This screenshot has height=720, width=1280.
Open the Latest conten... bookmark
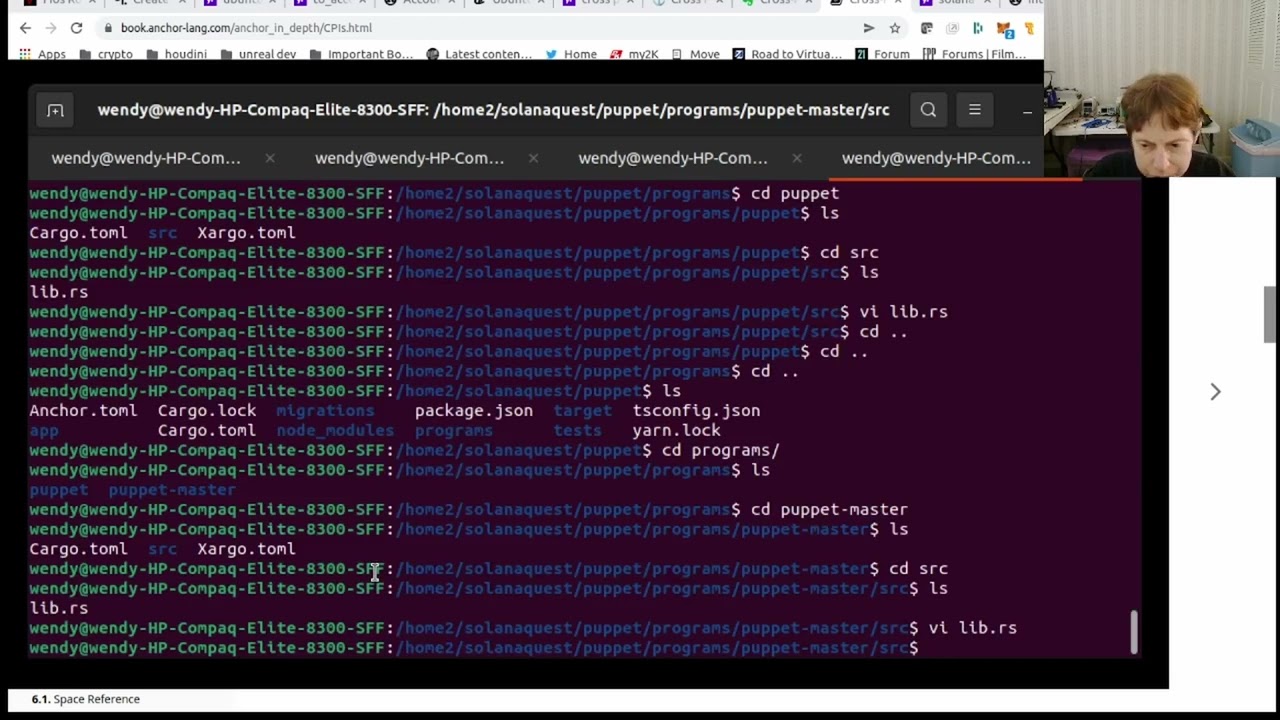click(x=479, y=54)
